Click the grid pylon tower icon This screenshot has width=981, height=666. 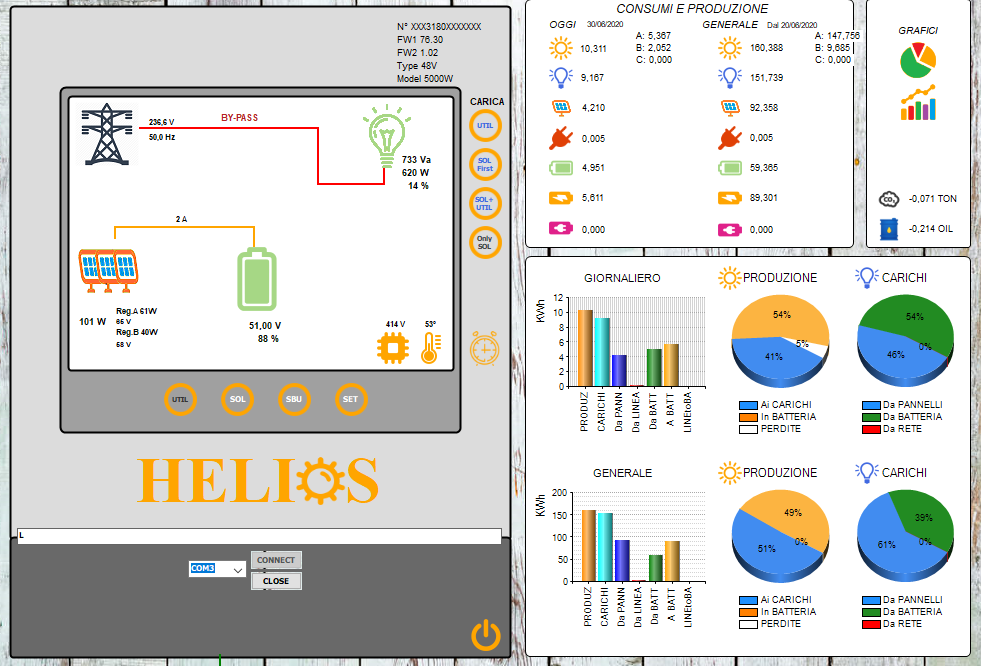(108, 134)
